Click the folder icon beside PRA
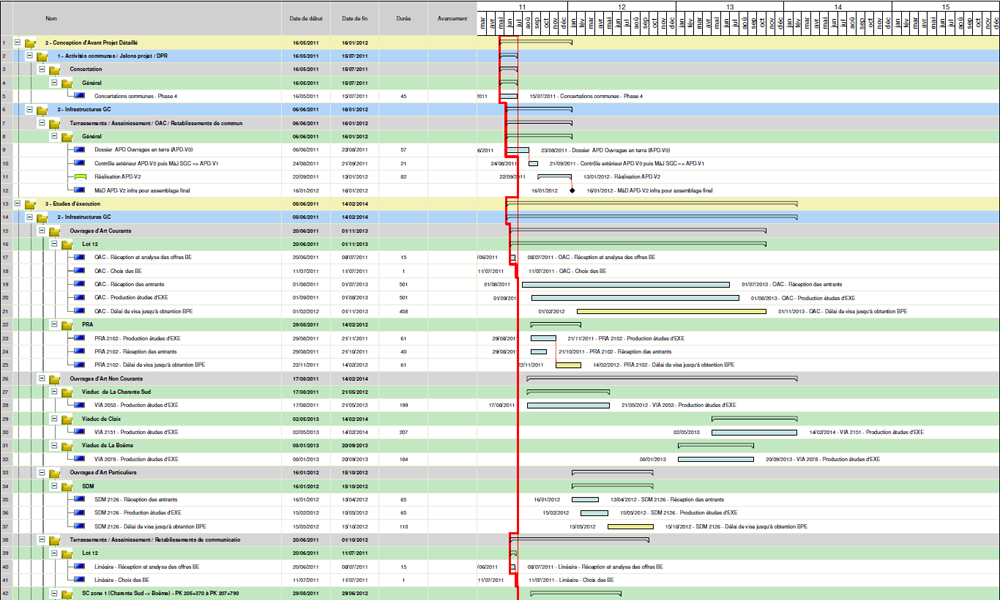Screen dimensions: 1000x600 pyautogui.click(x=67, y=325)
